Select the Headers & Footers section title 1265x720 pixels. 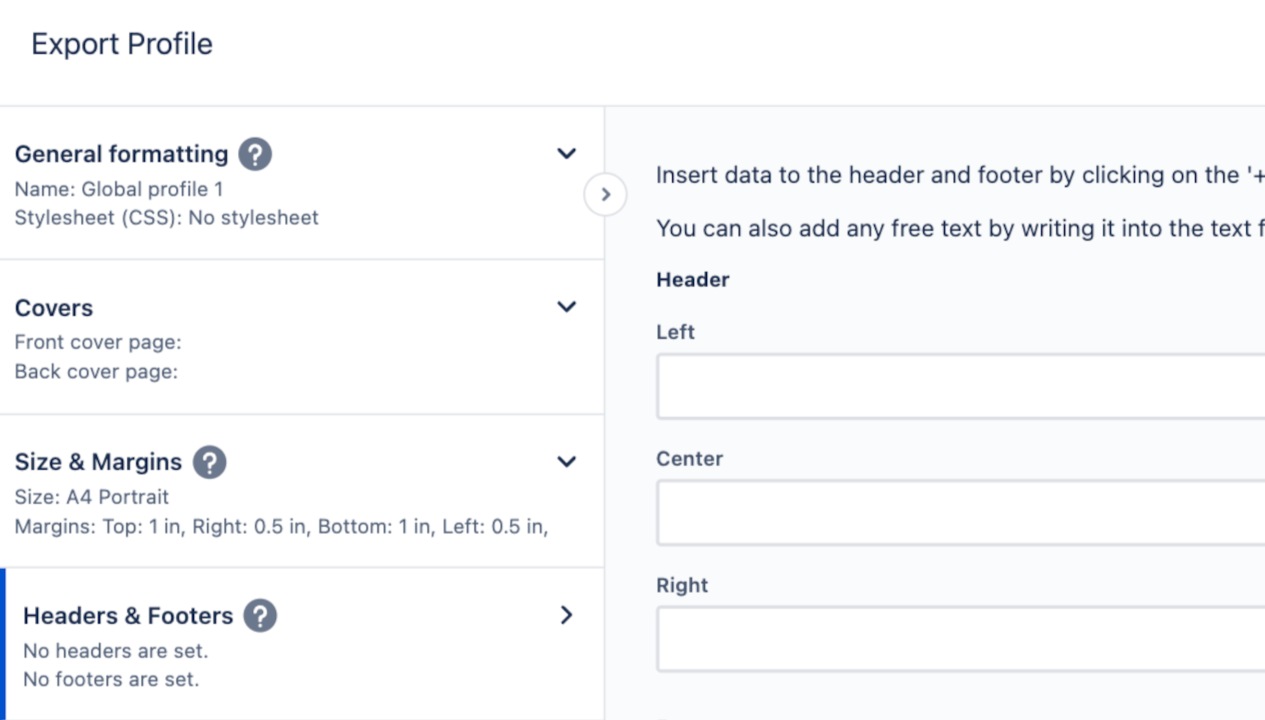[128, 616]
